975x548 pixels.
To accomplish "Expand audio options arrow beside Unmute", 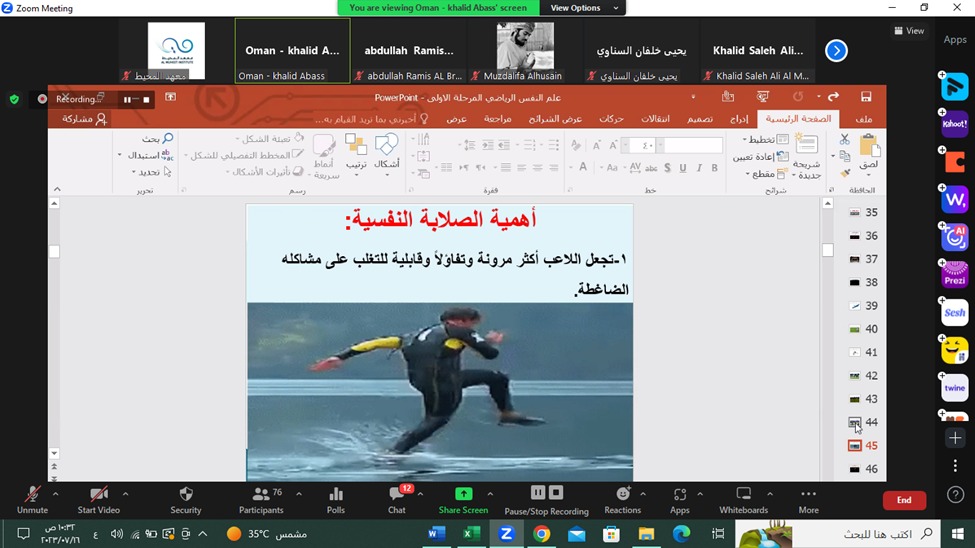I will tap(55, 494).
